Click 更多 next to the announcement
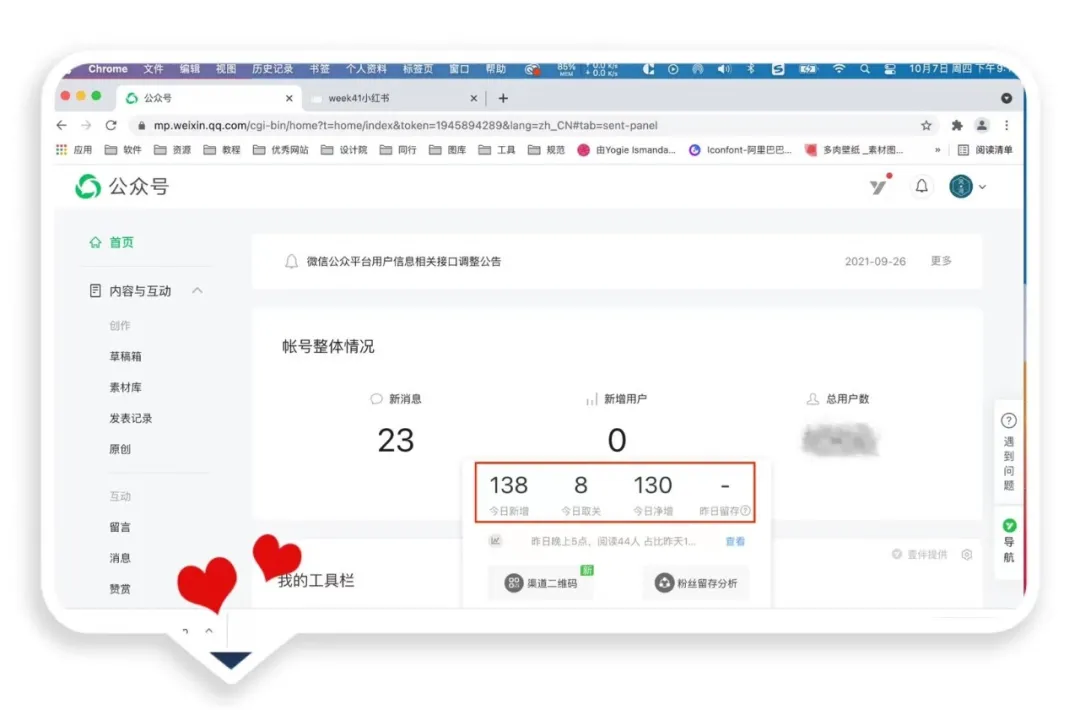The image size is (1080, 710). point(941,260)
